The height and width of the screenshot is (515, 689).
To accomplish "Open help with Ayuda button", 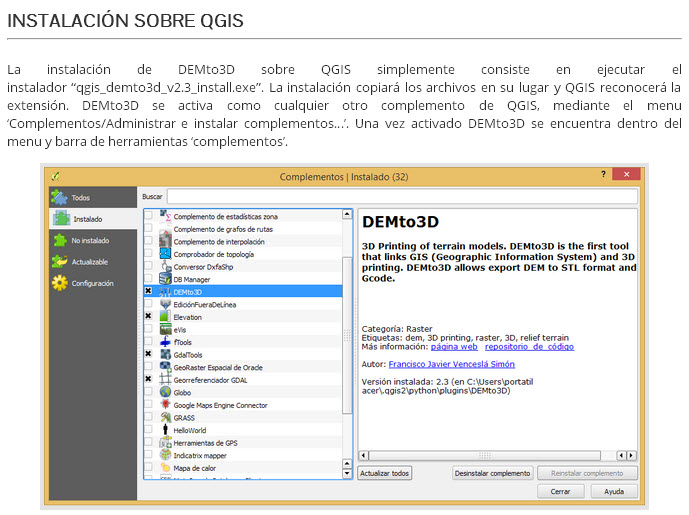I will pos(614,491).
